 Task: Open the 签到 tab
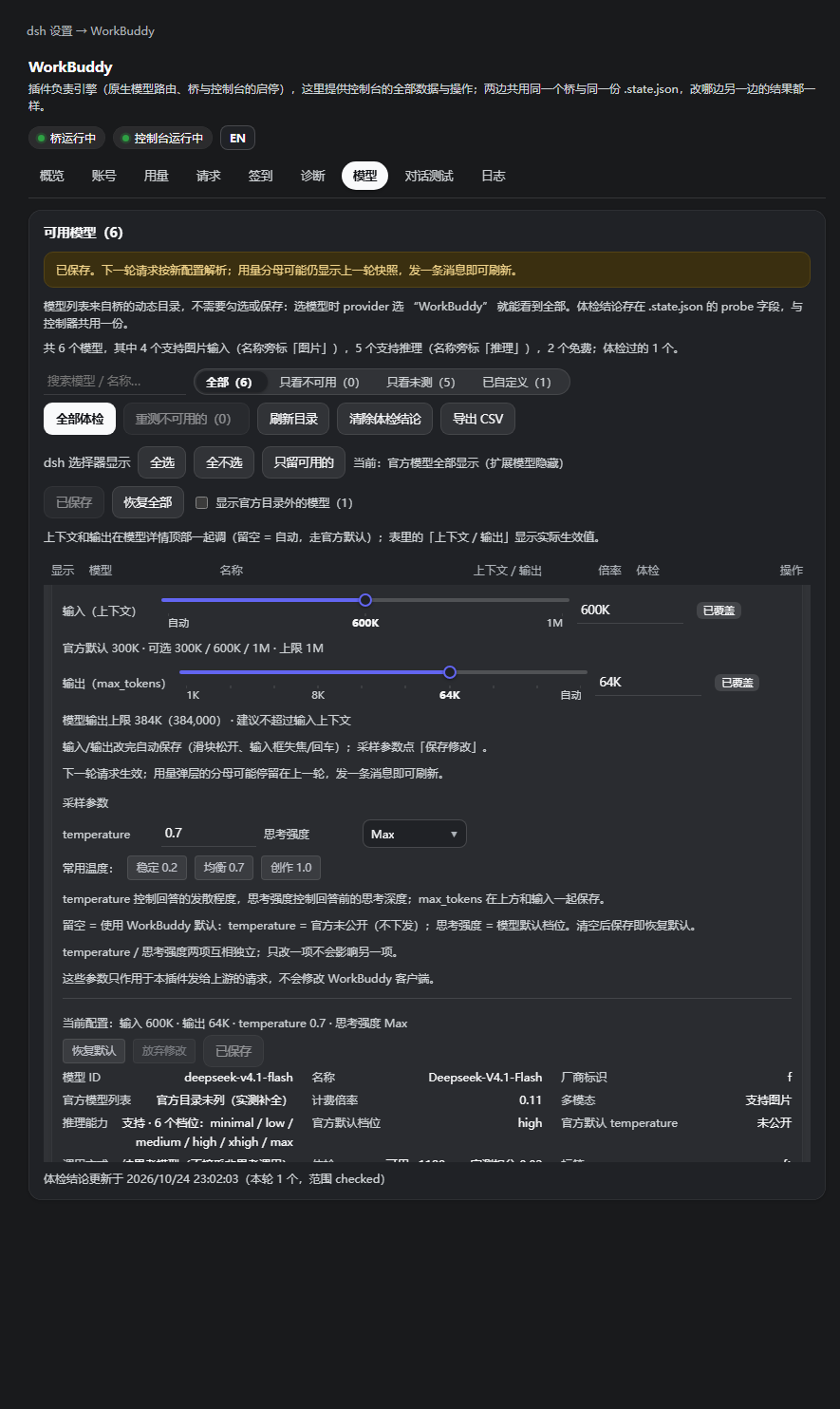pos(261,176)
